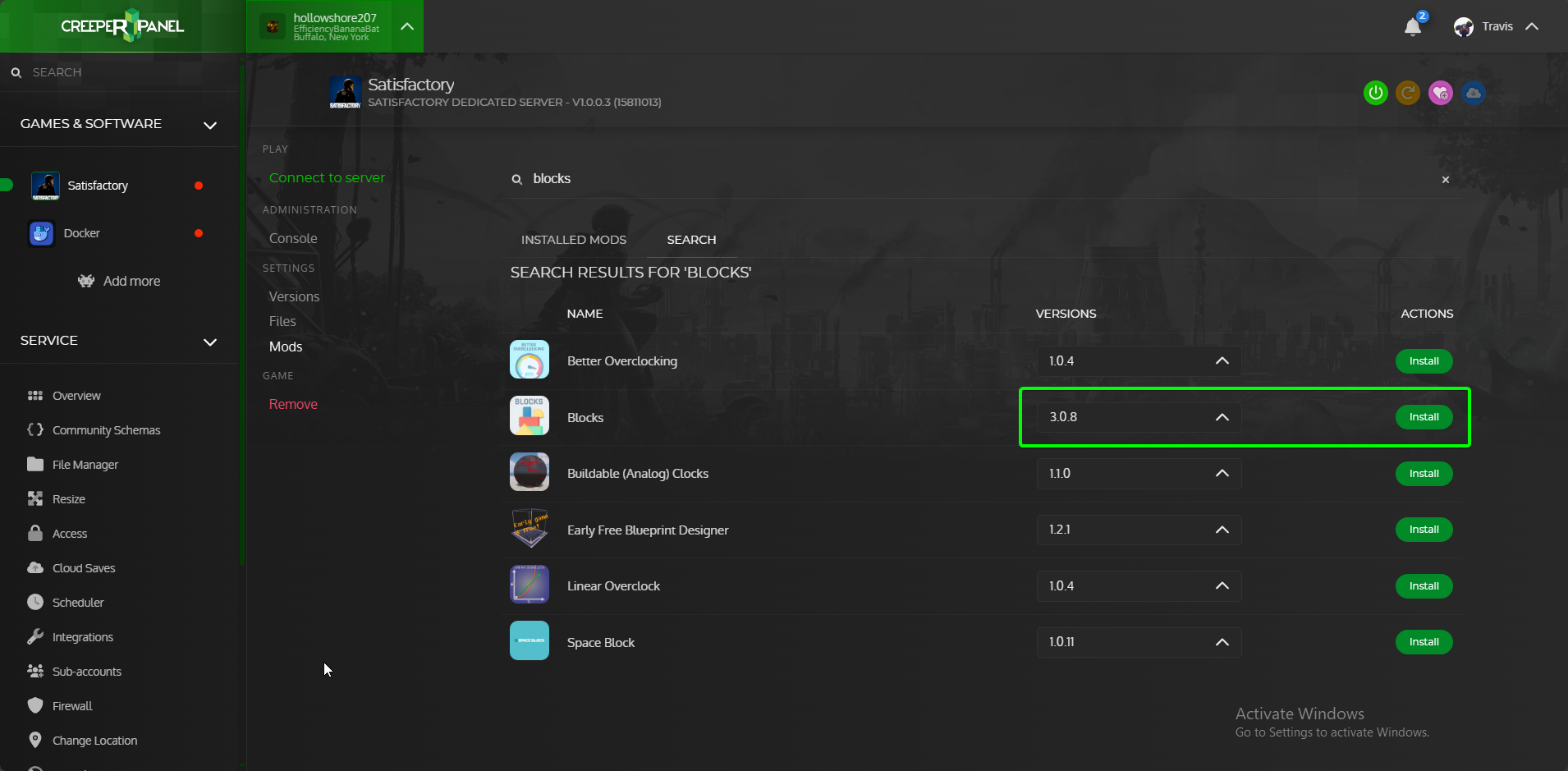Open the Travis account menu chevron
This screenshot has width=1568, height=771.
(x=1532, y=27)
